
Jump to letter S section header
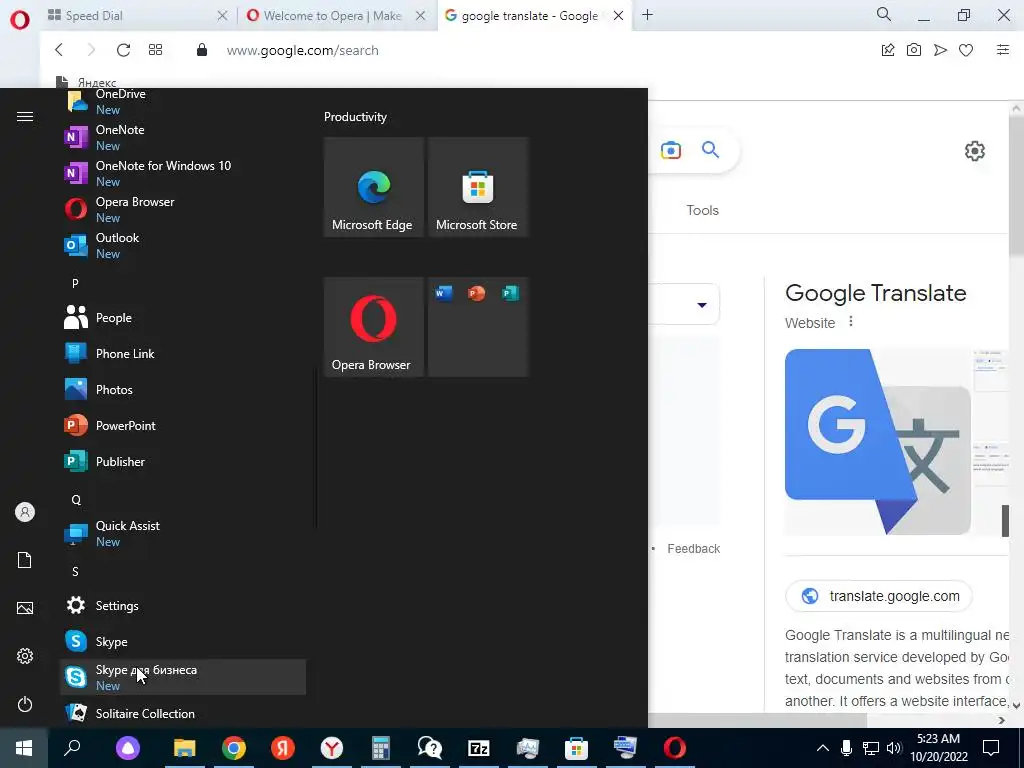[x=75, y=571]
